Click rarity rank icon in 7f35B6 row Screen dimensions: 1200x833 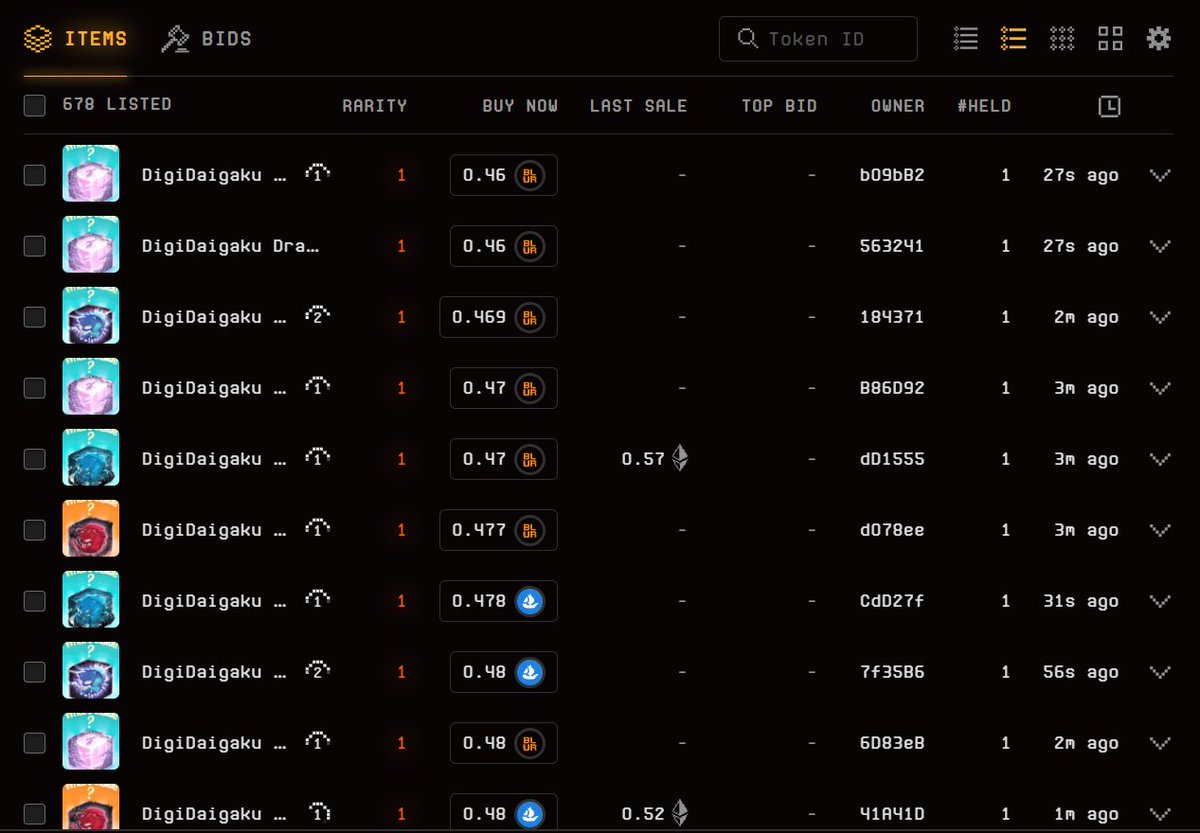(x=318, y=671)
